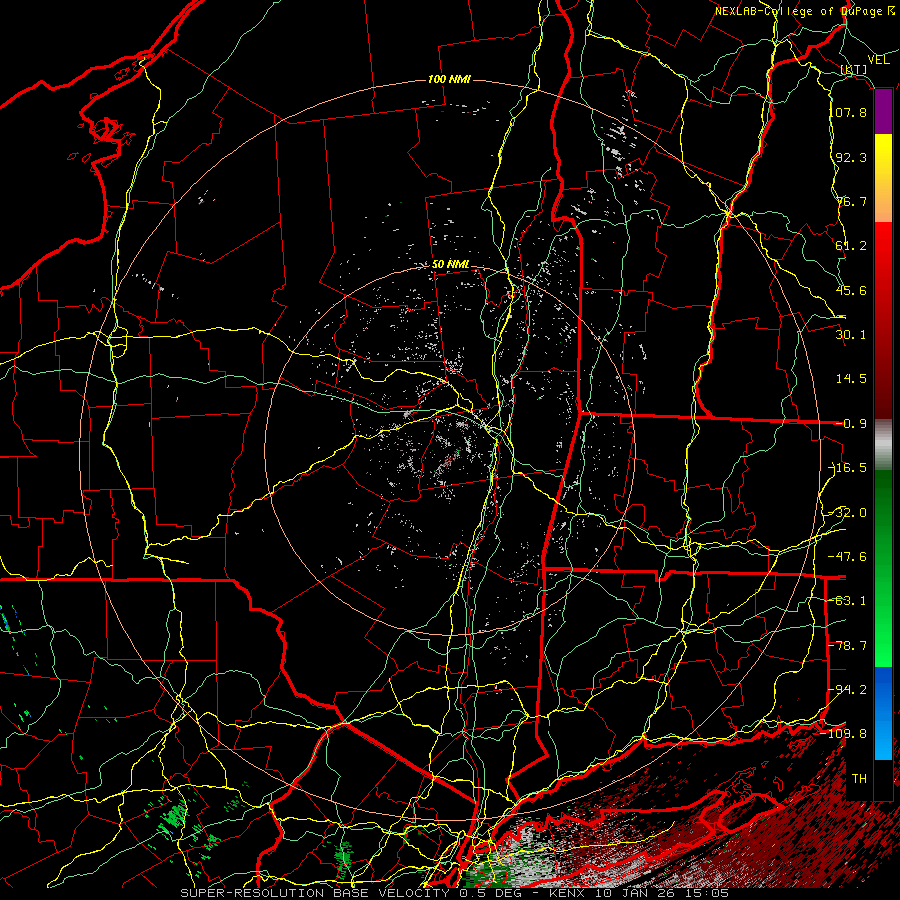This screenshot has width=900, height=900.
Task: Click the 14.5 legend value
Action: 851,379
